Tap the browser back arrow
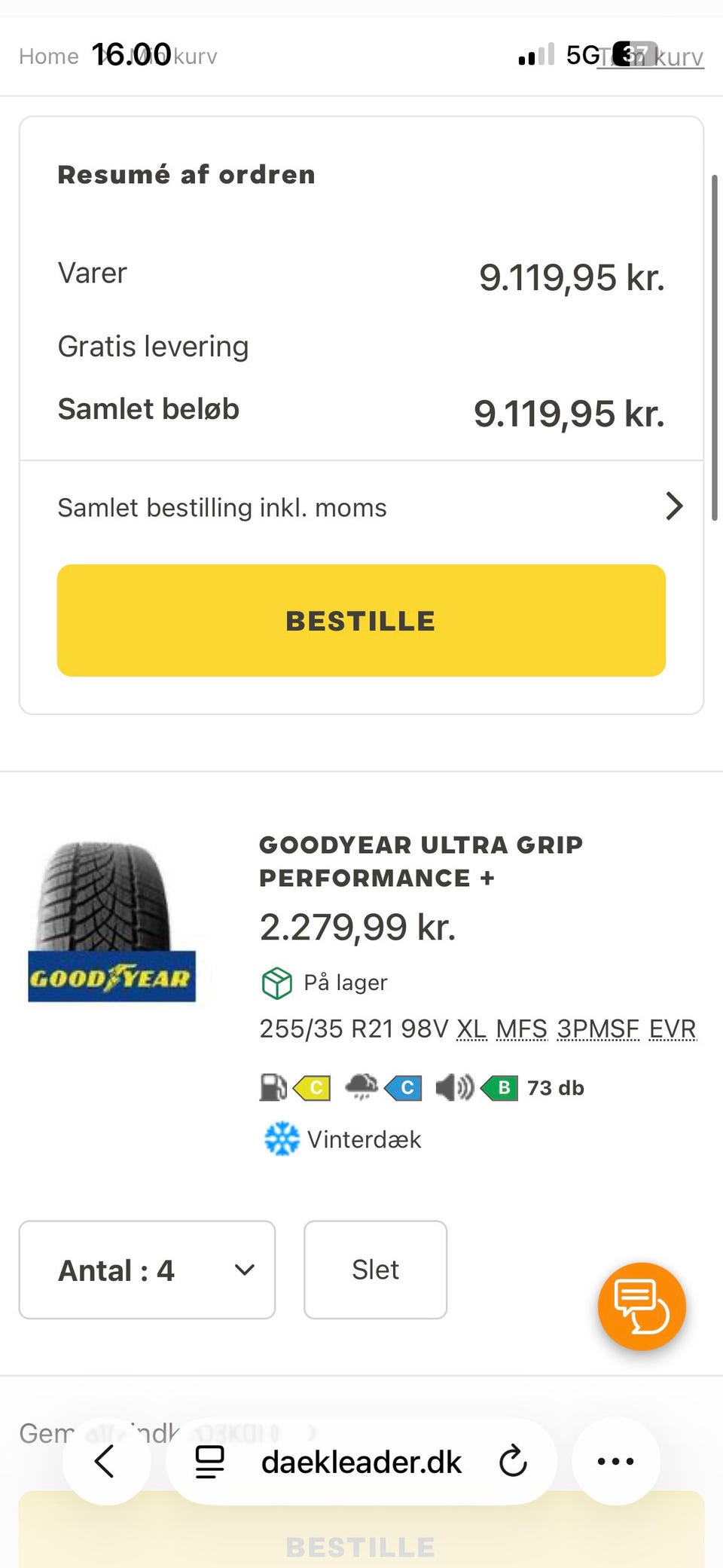Screen dimensions: 723x1568 [x=105, y=1462]
